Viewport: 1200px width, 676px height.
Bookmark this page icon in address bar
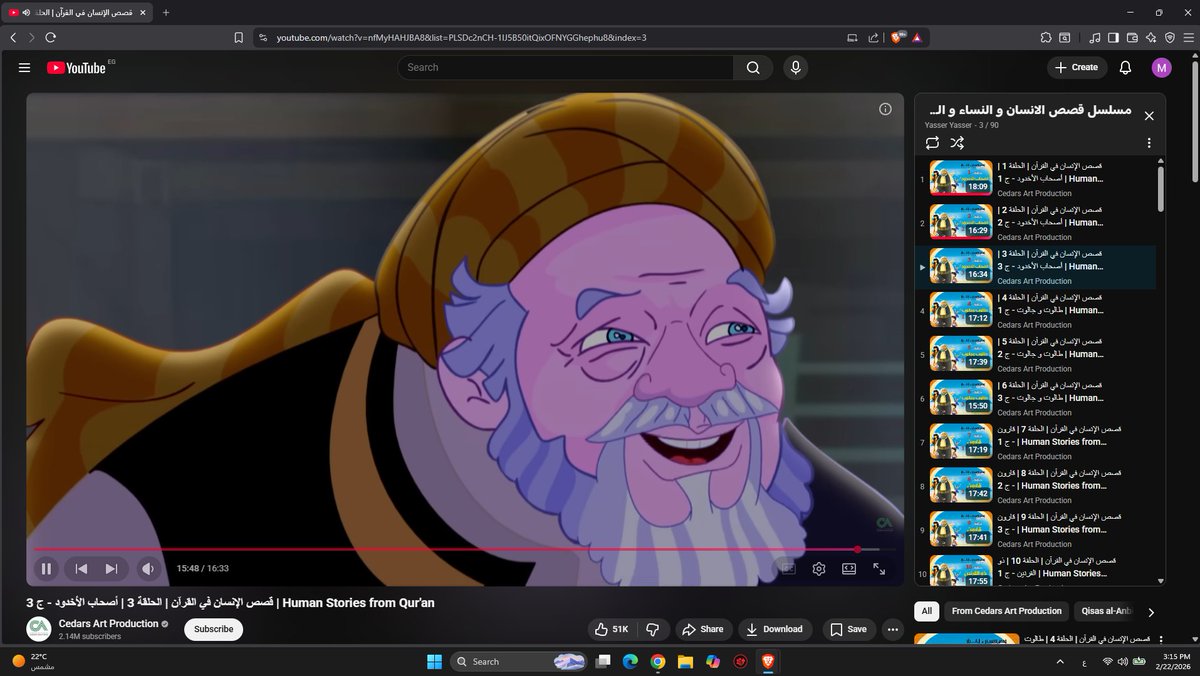point(238,37)
